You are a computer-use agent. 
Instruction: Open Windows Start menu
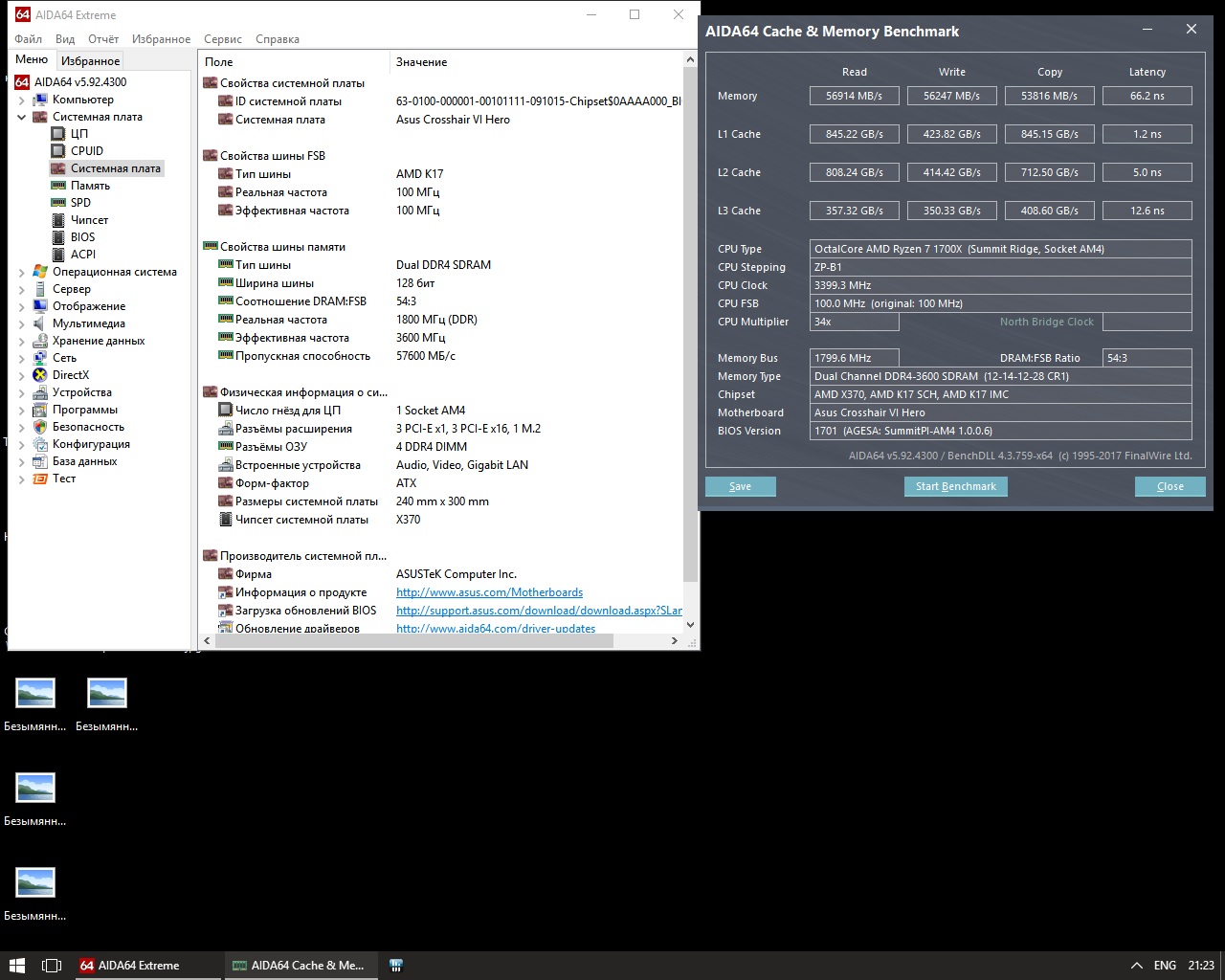tap(16, 966)
